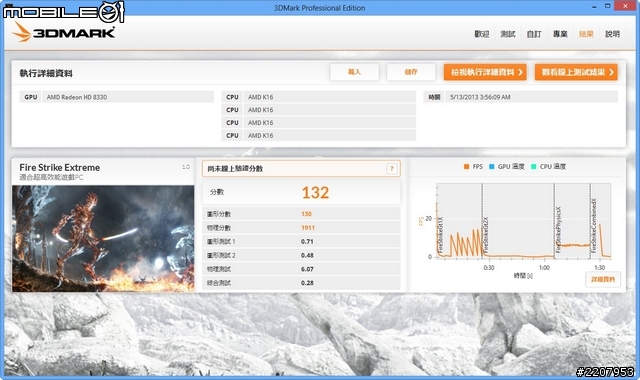
Task: Click the GPU field AMD Radeon HD 8330
Action: tap(128, 97)
